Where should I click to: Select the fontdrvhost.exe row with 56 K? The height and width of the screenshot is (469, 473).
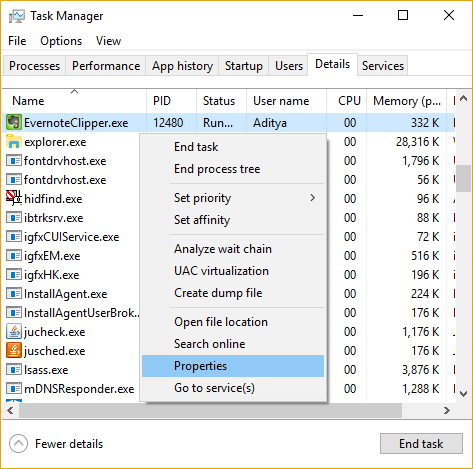(229, 180)
